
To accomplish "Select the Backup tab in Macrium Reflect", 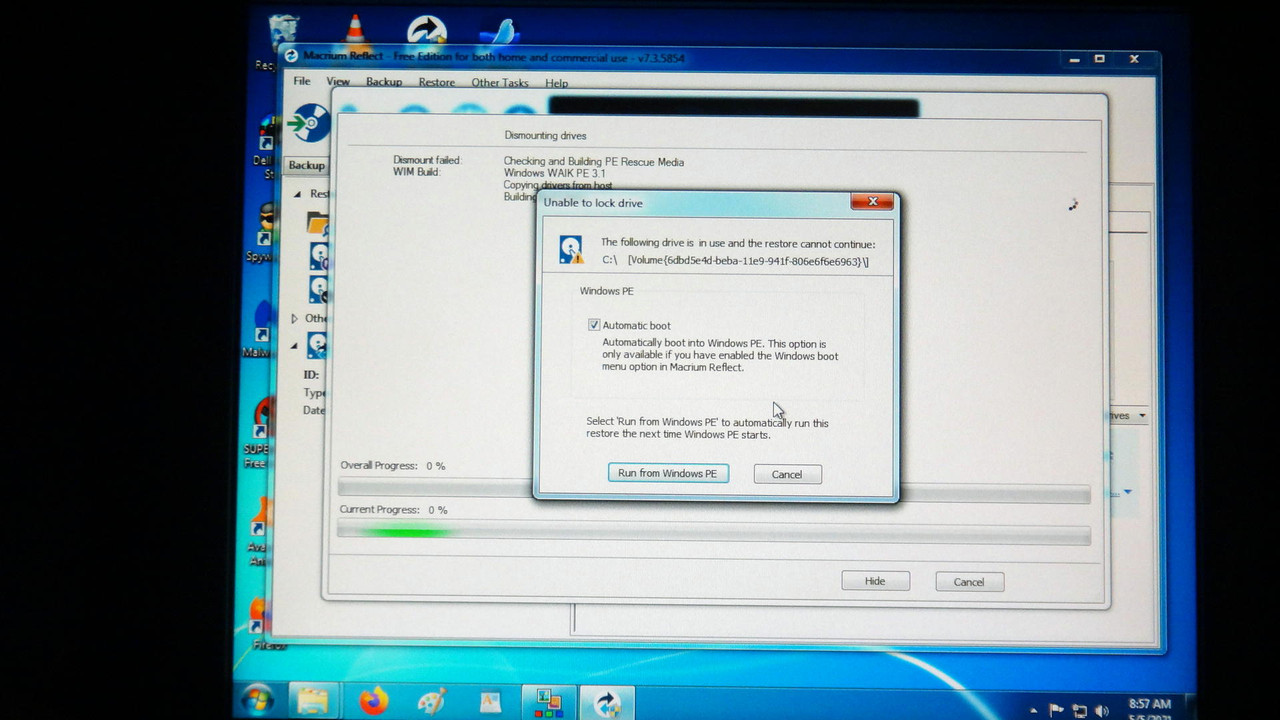I will pos(306,165).
